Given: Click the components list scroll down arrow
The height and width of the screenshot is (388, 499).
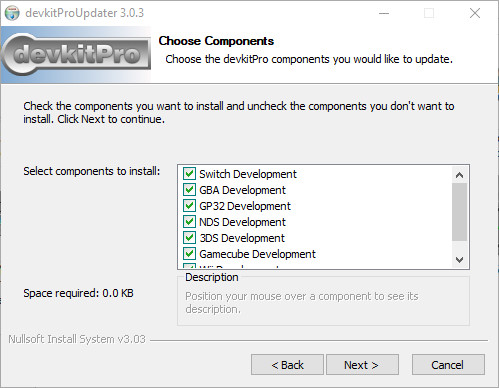Looking at the screenshot, I should pyautogui.click(x=459, y=259).
